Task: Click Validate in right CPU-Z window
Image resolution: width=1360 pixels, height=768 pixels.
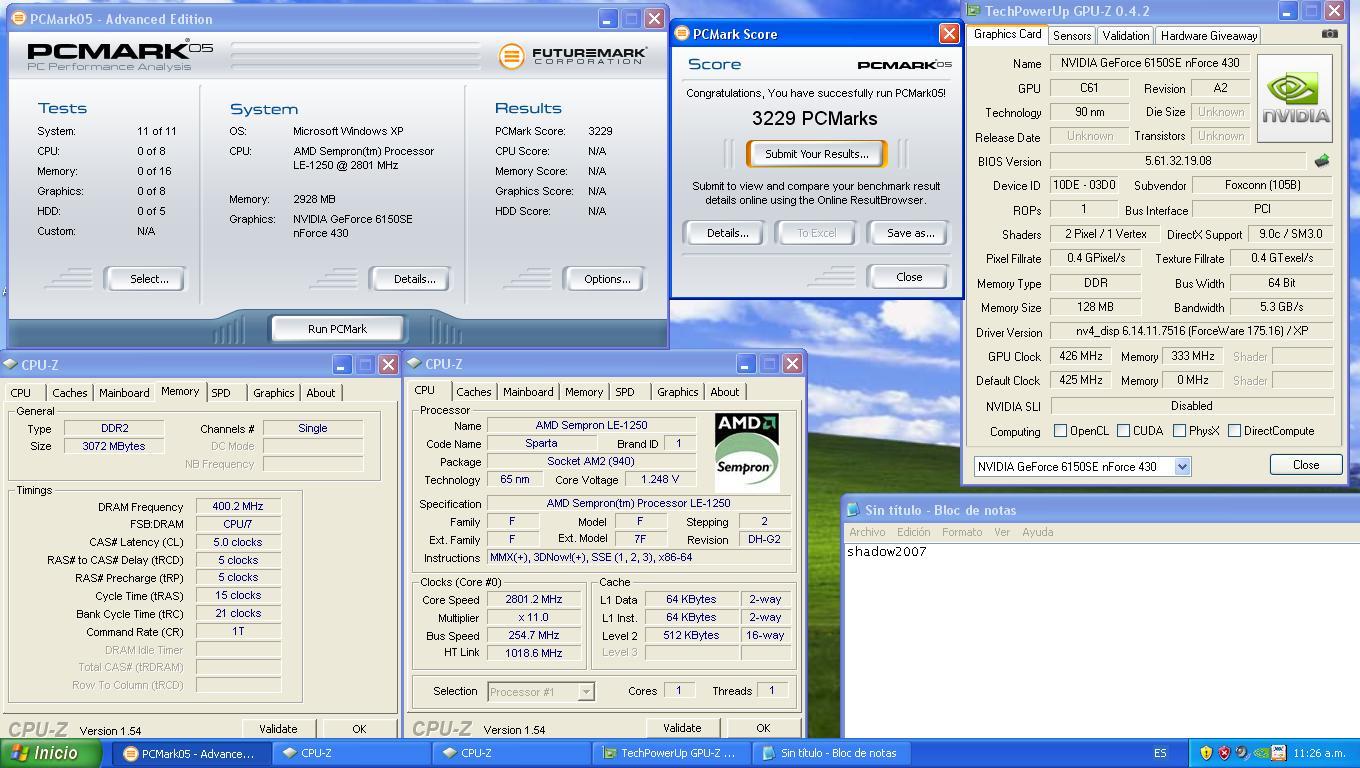Action: pyautogui.click(x=681, y=728)
